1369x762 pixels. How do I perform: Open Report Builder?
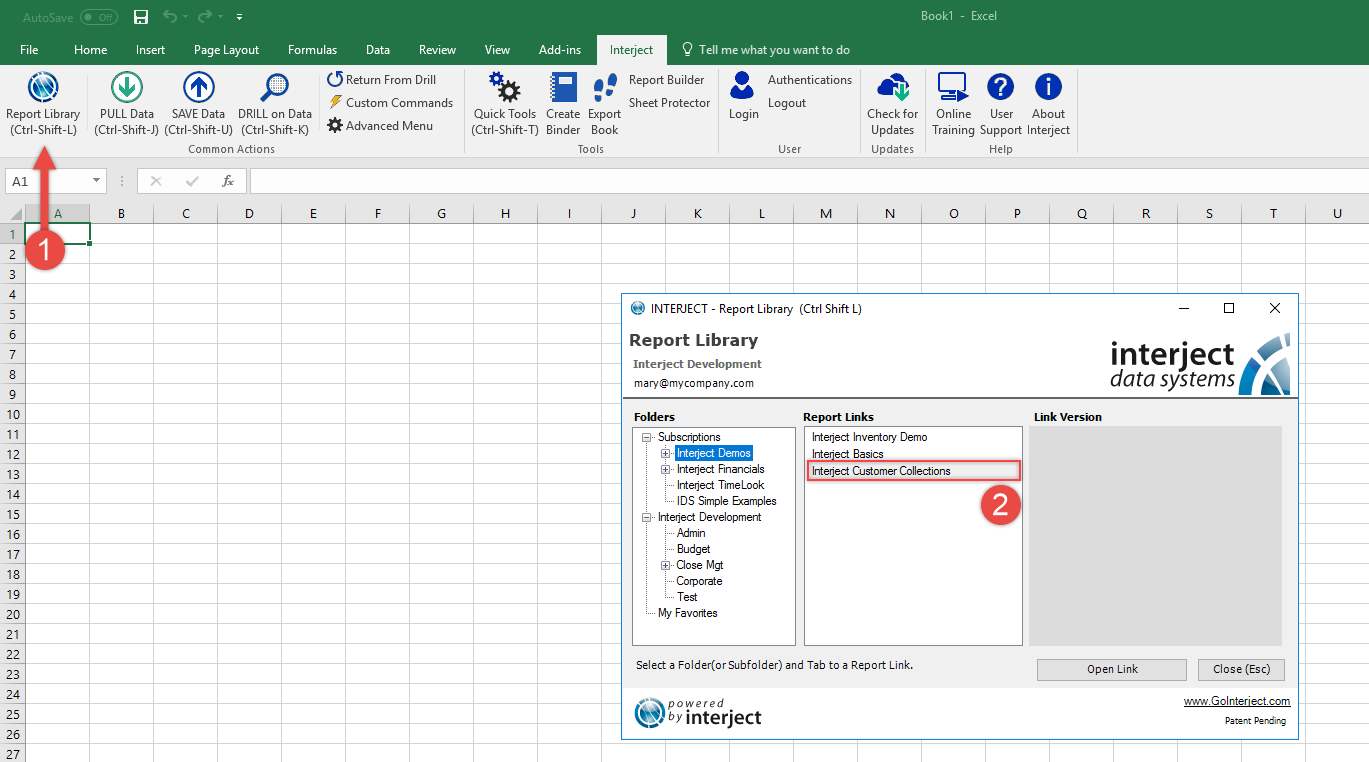click(666, 80)
